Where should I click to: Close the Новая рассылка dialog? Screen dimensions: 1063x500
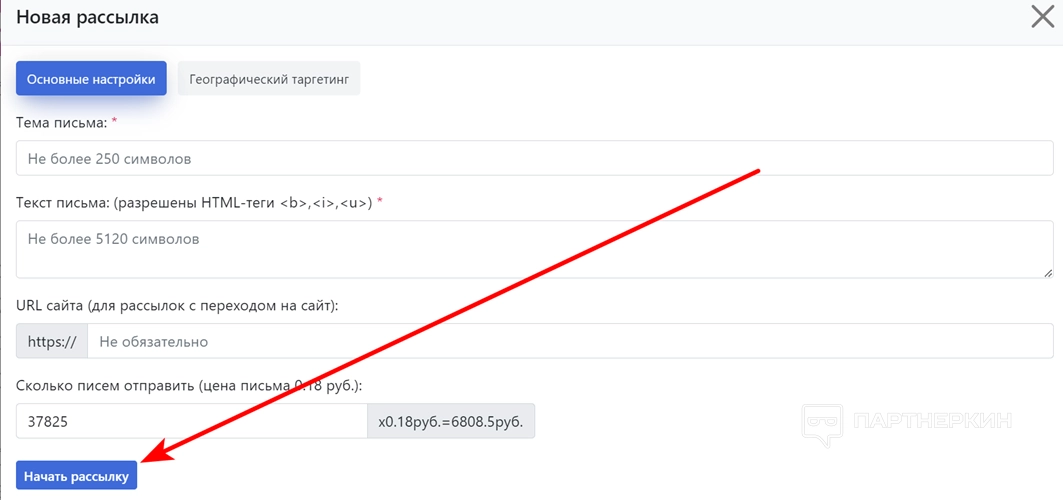click(1042, 17)
